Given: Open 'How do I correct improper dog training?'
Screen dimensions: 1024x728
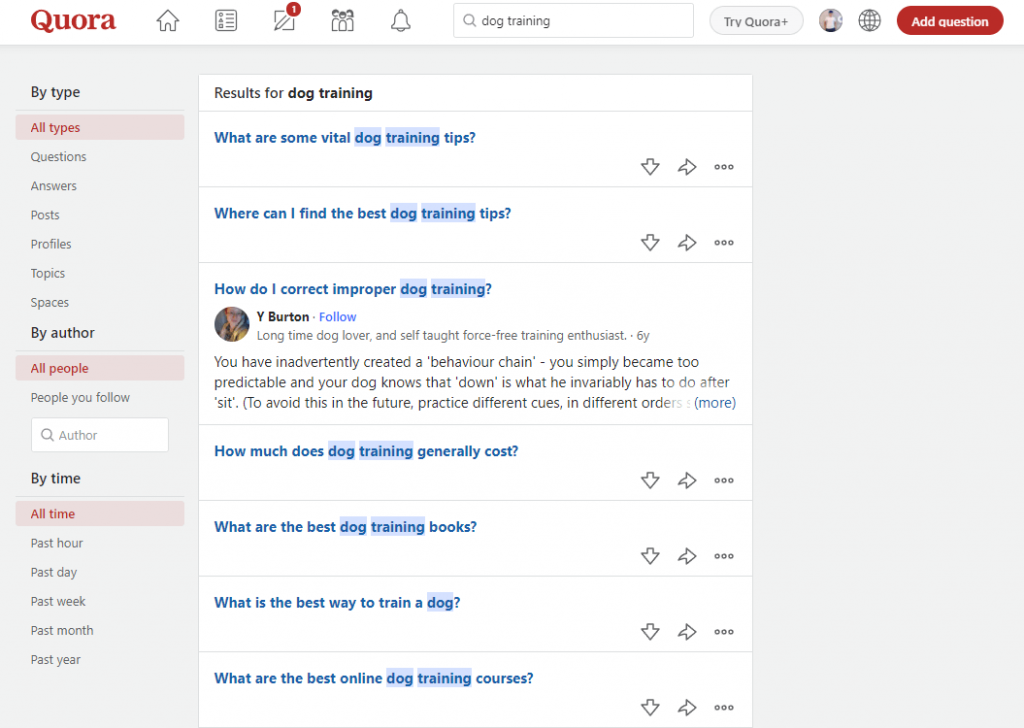Looking at the screenshot, I should point(353,289).
